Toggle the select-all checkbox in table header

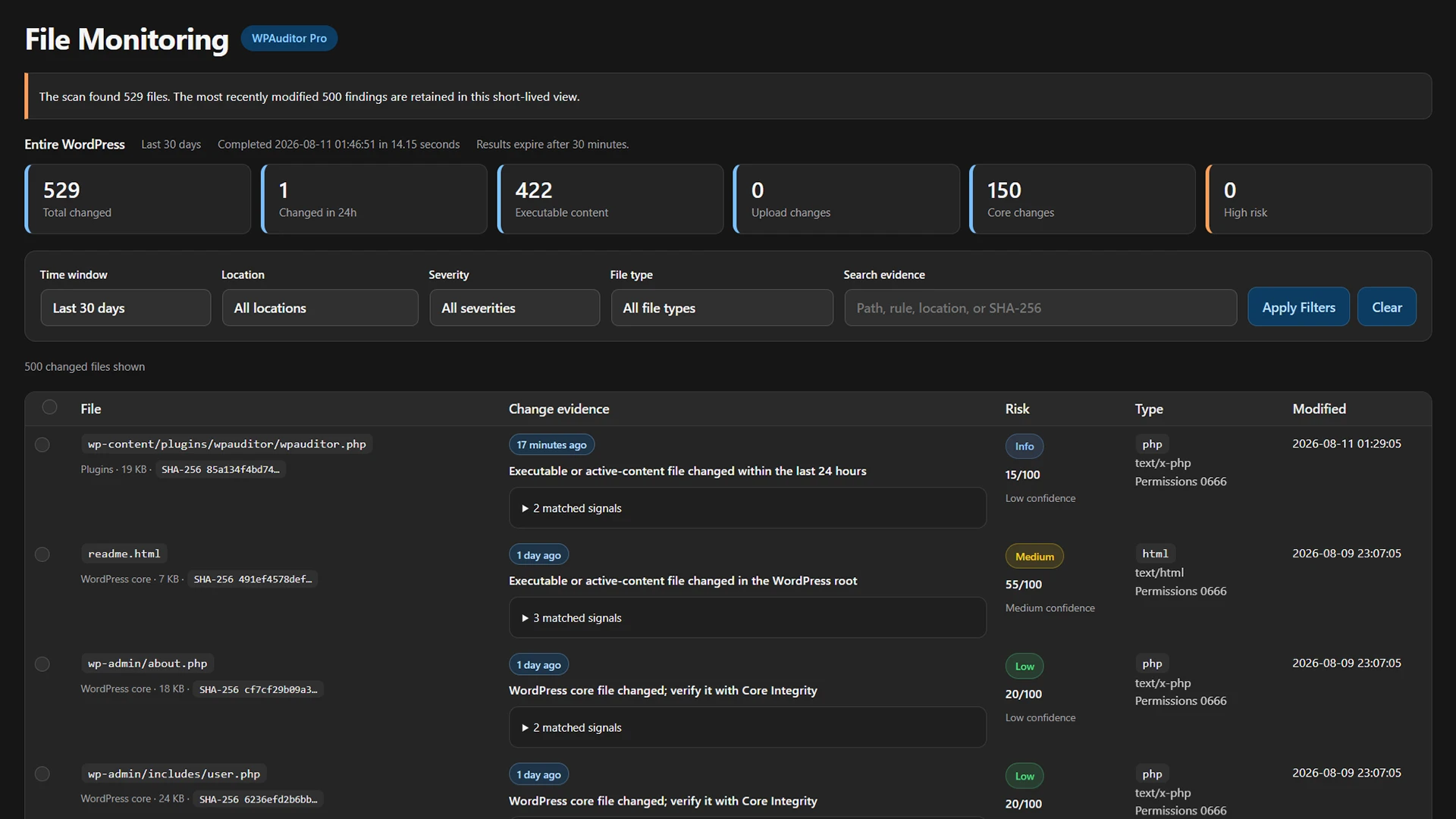pyautogui.click(x=49, y=407)
